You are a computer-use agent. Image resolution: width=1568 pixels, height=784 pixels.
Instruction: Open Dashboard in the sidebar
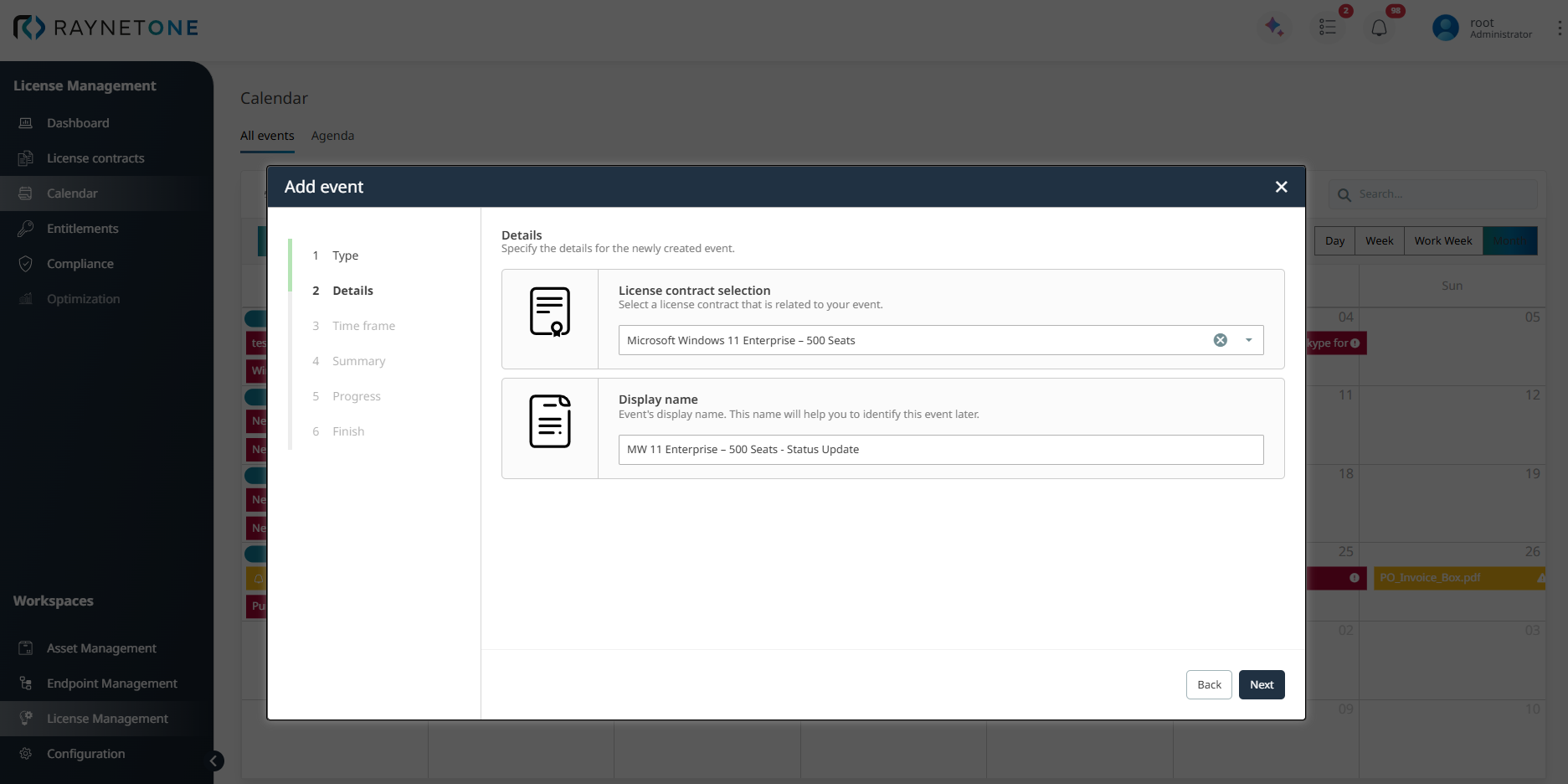click(78, 123)
